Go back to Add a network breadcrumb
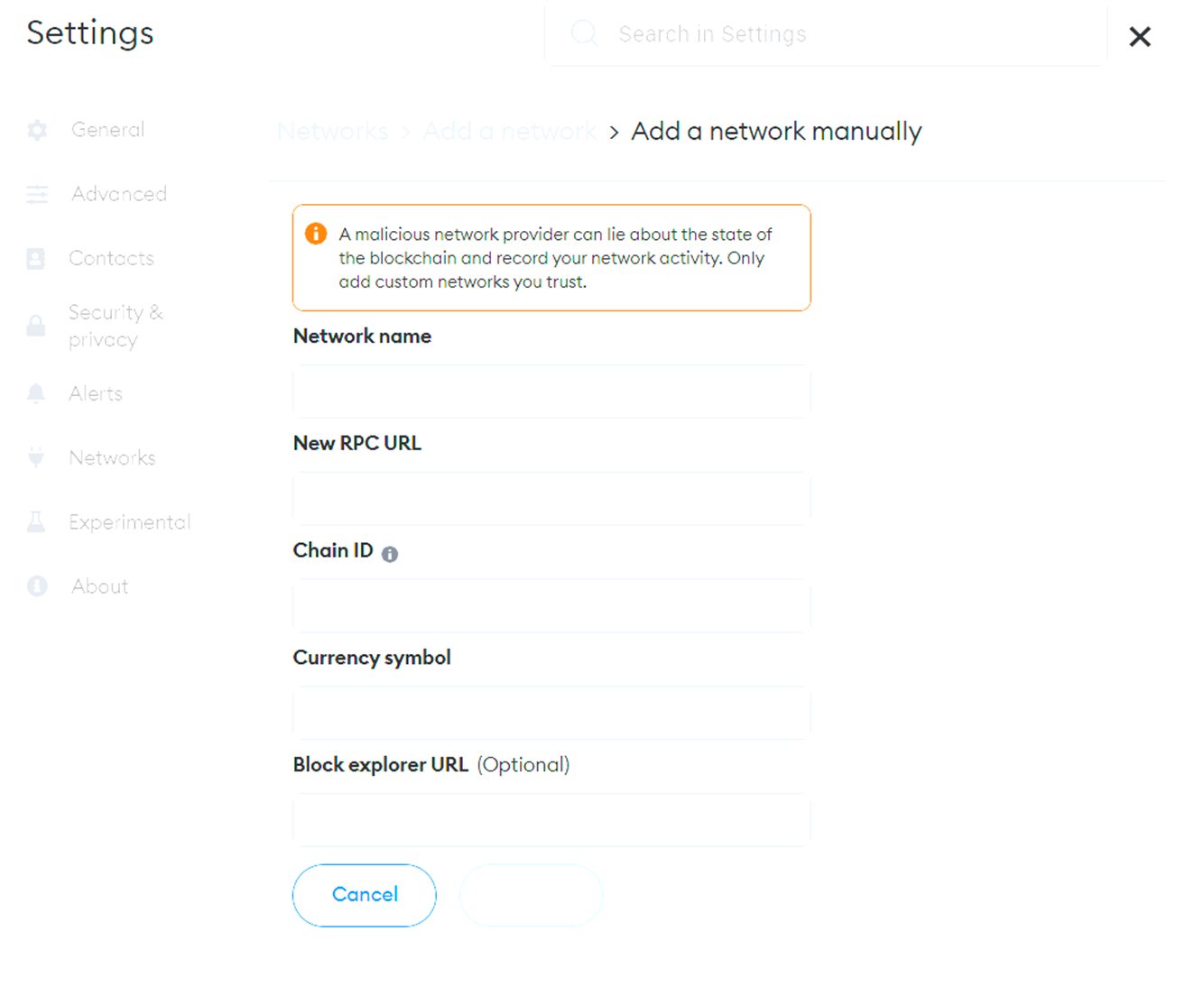 click(x=509, y=132)
